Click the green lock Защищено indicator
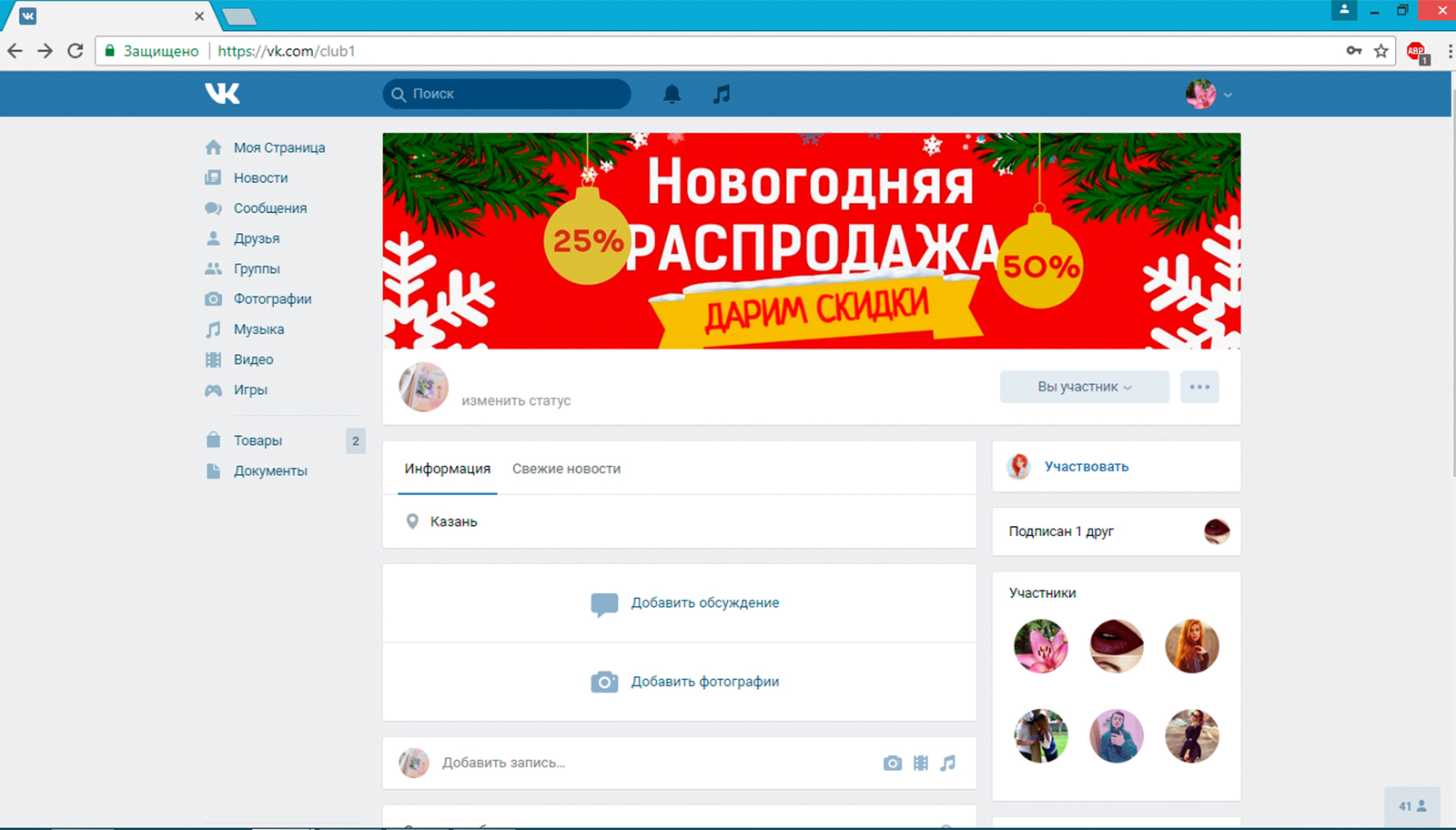Viewport: 1456px width, 830px height. tap(152, 51)
